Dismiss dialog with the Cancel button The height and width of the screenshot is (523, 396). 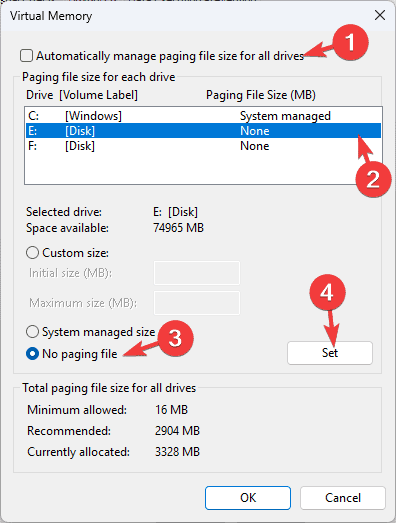click(x=343, y=498)
